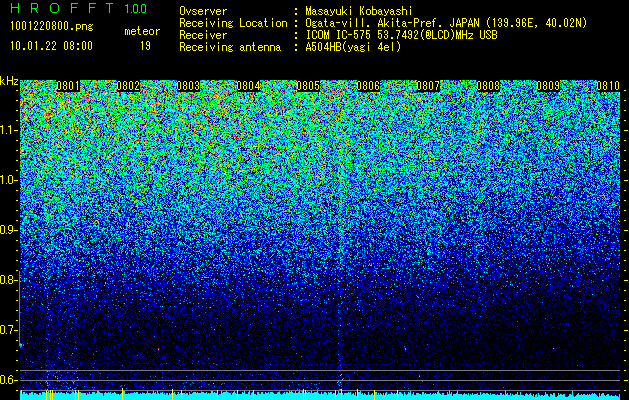629x400 pixels.
Task: Click the 0803 time marker
Action: click(x=188, y=86)
